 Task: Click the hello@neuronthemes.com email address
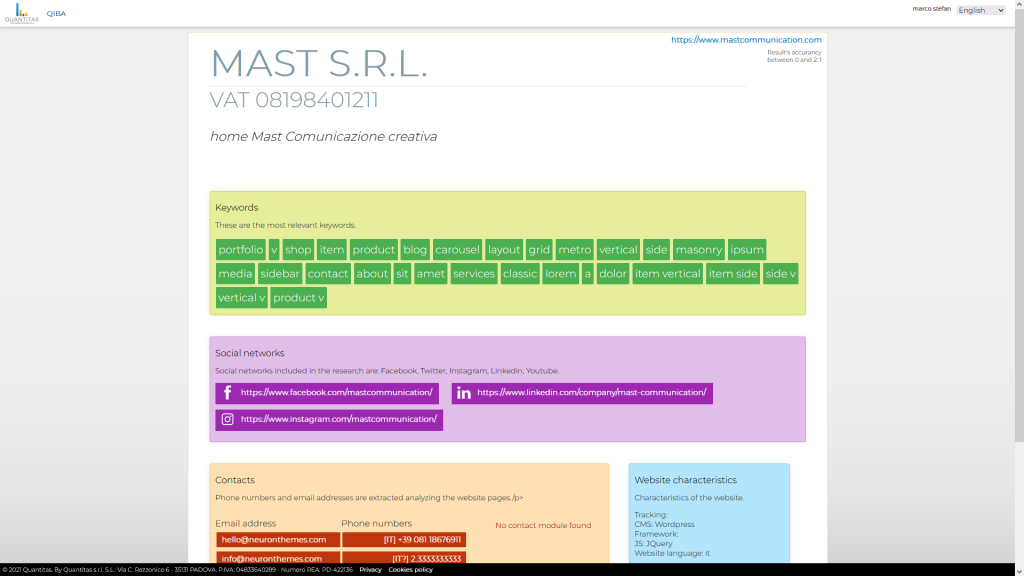(x=278, y=539)
